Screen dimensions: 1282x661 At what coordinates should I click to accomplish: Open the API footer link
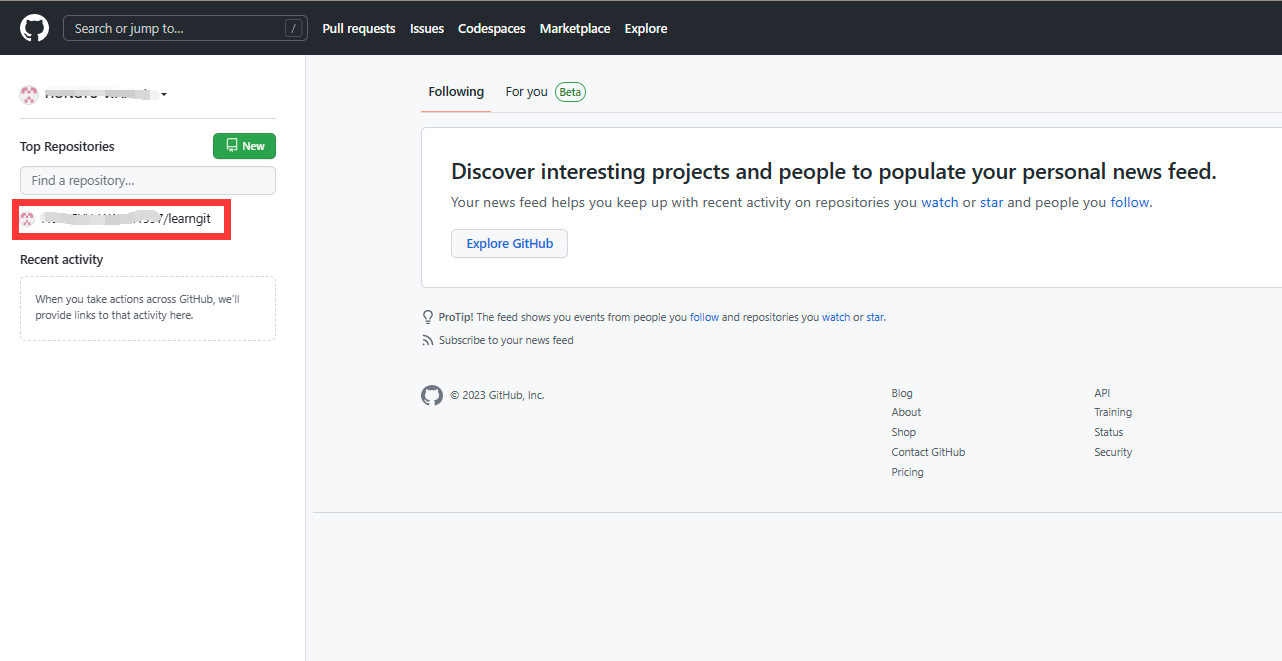click(x=1102, y=393)
